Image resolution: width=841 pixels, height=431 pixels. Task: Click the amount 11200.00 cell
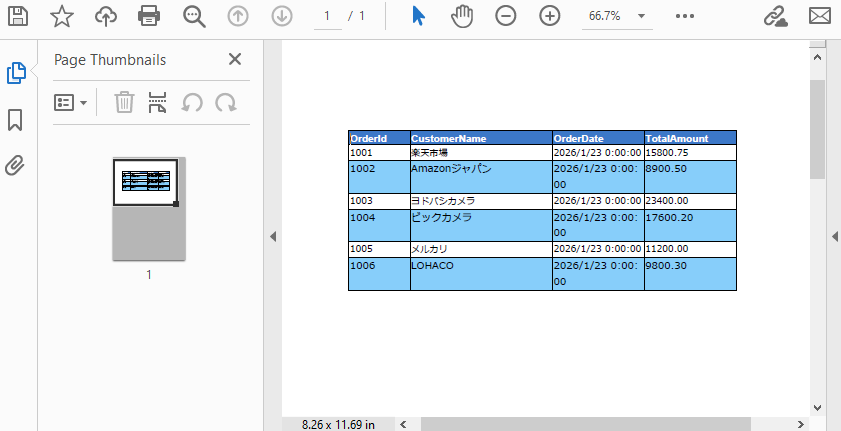click(690, 249)
